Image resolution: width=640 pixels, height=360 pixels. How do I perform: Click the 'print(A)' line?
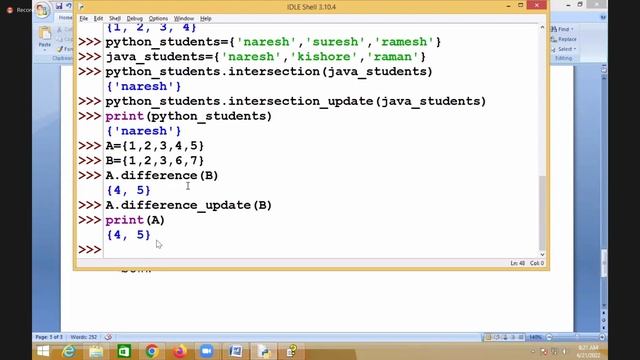pos(135,220)
